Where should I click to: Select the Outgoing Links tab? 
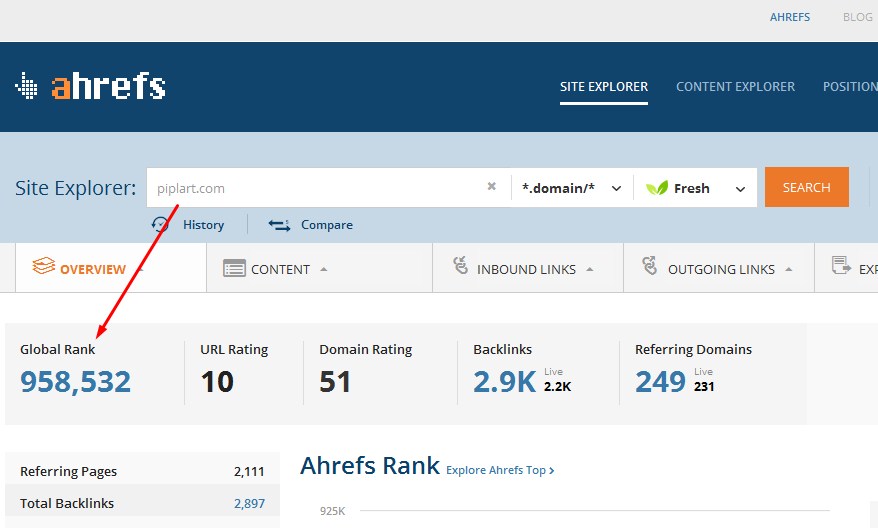click(718, 268)
